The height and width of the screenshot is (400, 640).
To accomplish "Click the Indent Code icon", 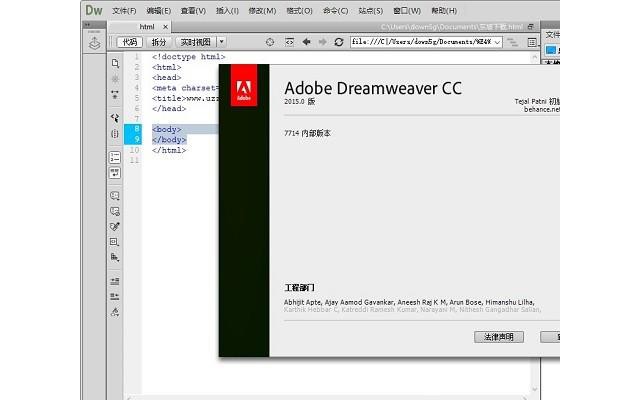I will (115, 281).
